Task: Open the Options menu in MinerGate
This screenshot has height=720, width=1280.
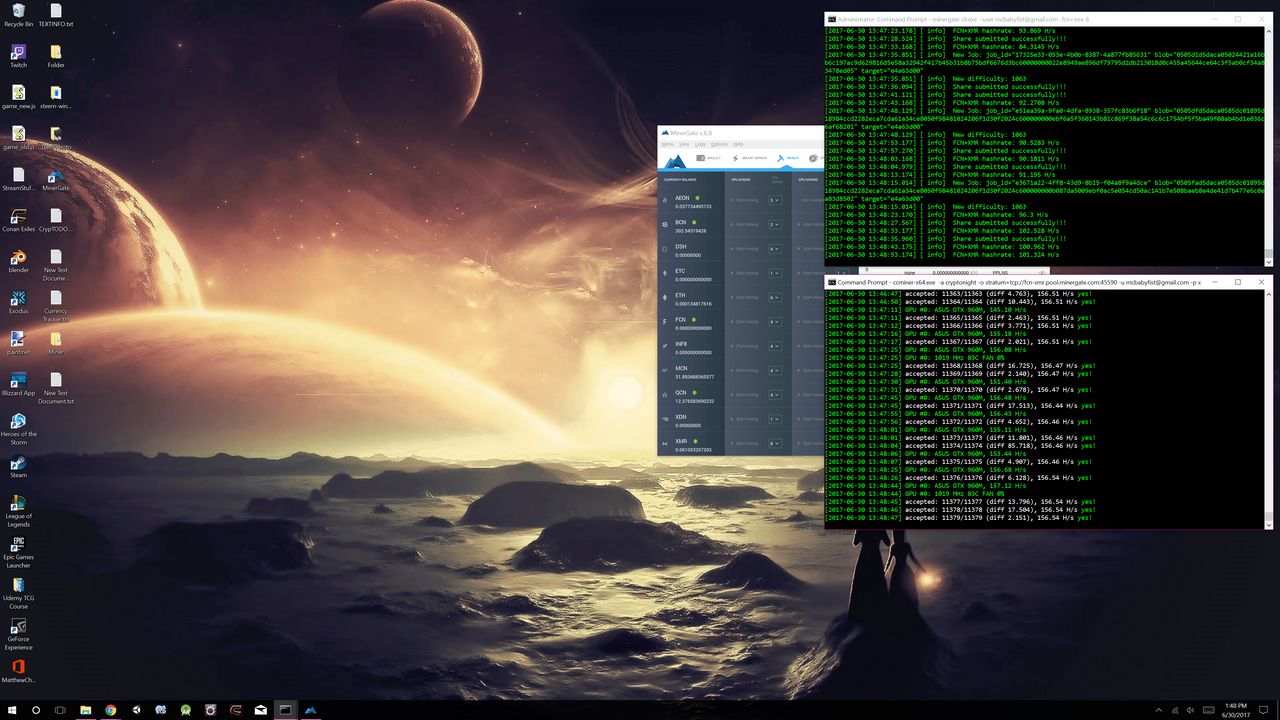Action: pos(719,144)
